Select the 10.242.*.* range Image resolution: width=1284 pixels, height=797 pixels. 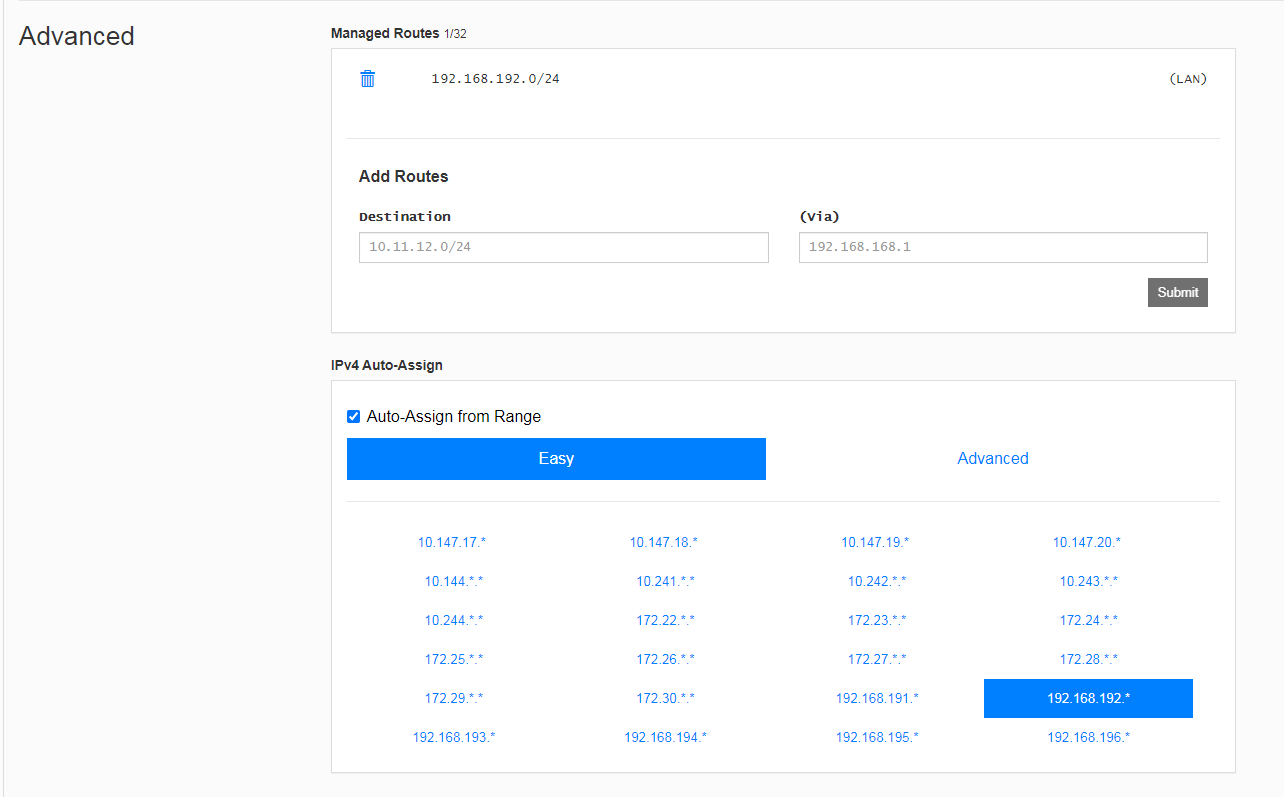tap(876, 581)
